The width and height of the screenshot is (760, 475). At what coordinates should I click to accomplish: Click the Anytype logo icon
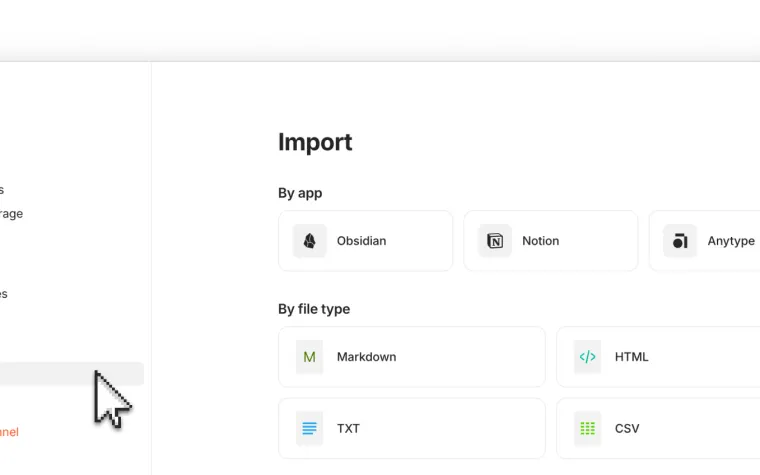[x=680, y=241]
